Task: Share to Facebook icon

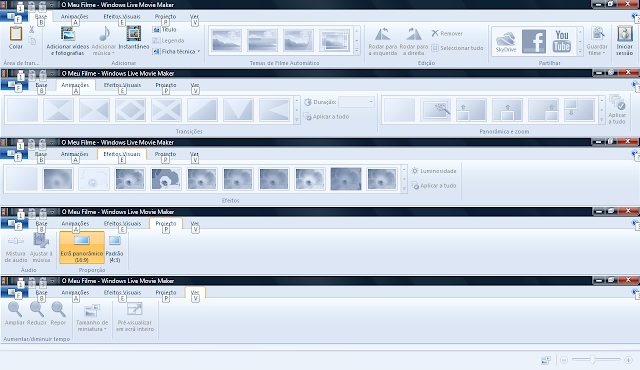Action: (534, 41)
